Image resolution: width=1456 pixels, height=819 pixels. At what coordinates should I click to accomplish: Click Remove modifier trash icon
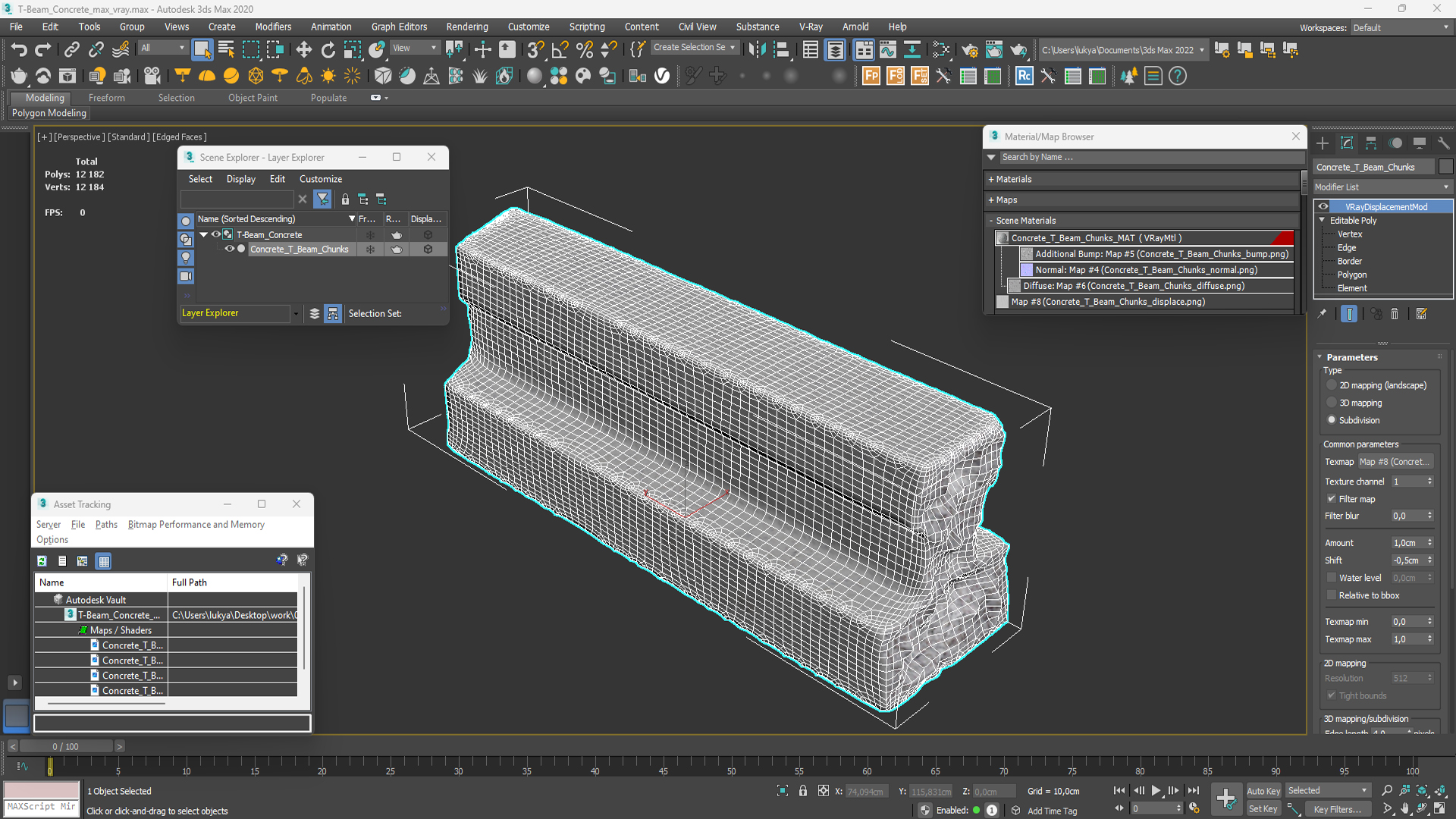coord(1394,314)
